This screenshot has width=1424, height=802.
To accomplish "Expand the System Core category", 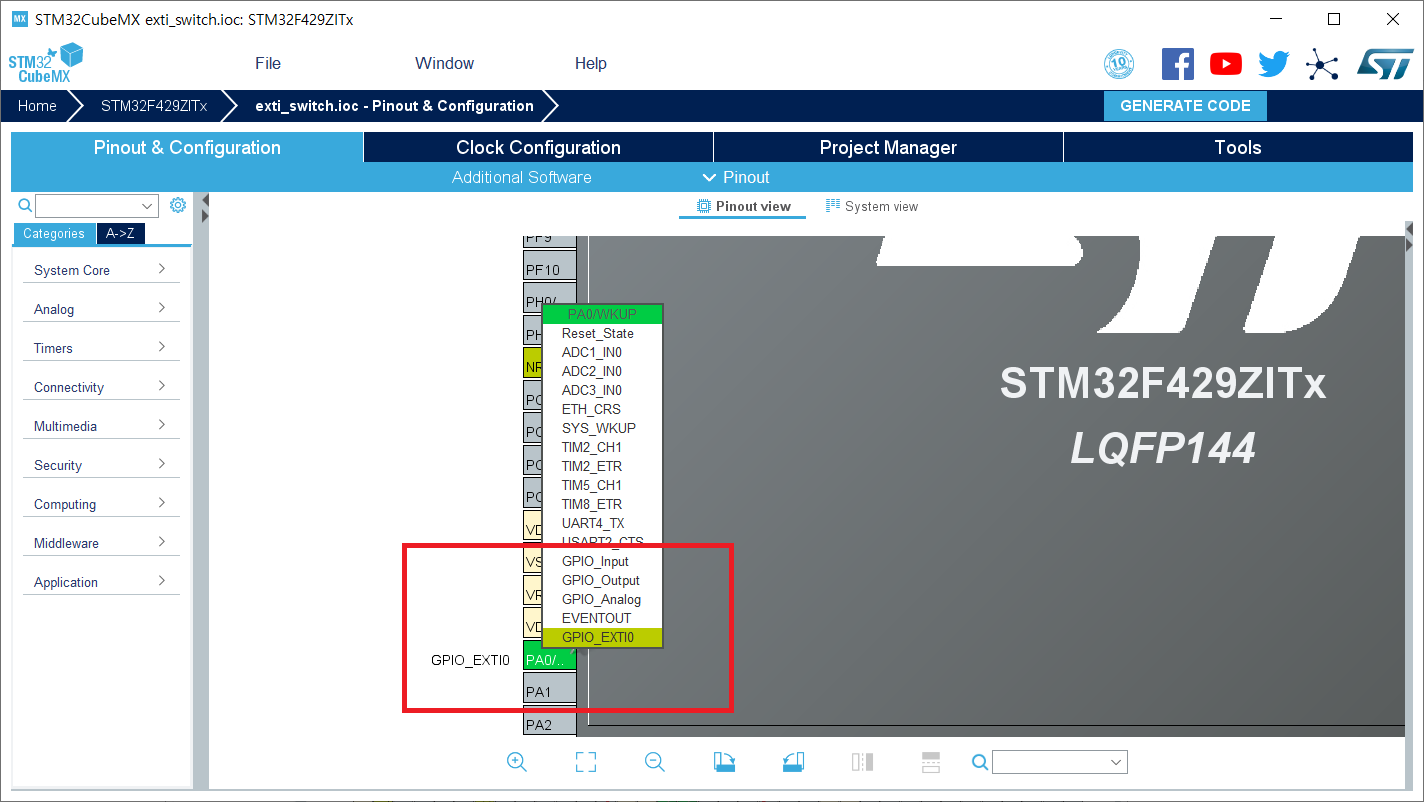I will click(x=101, y=270).
